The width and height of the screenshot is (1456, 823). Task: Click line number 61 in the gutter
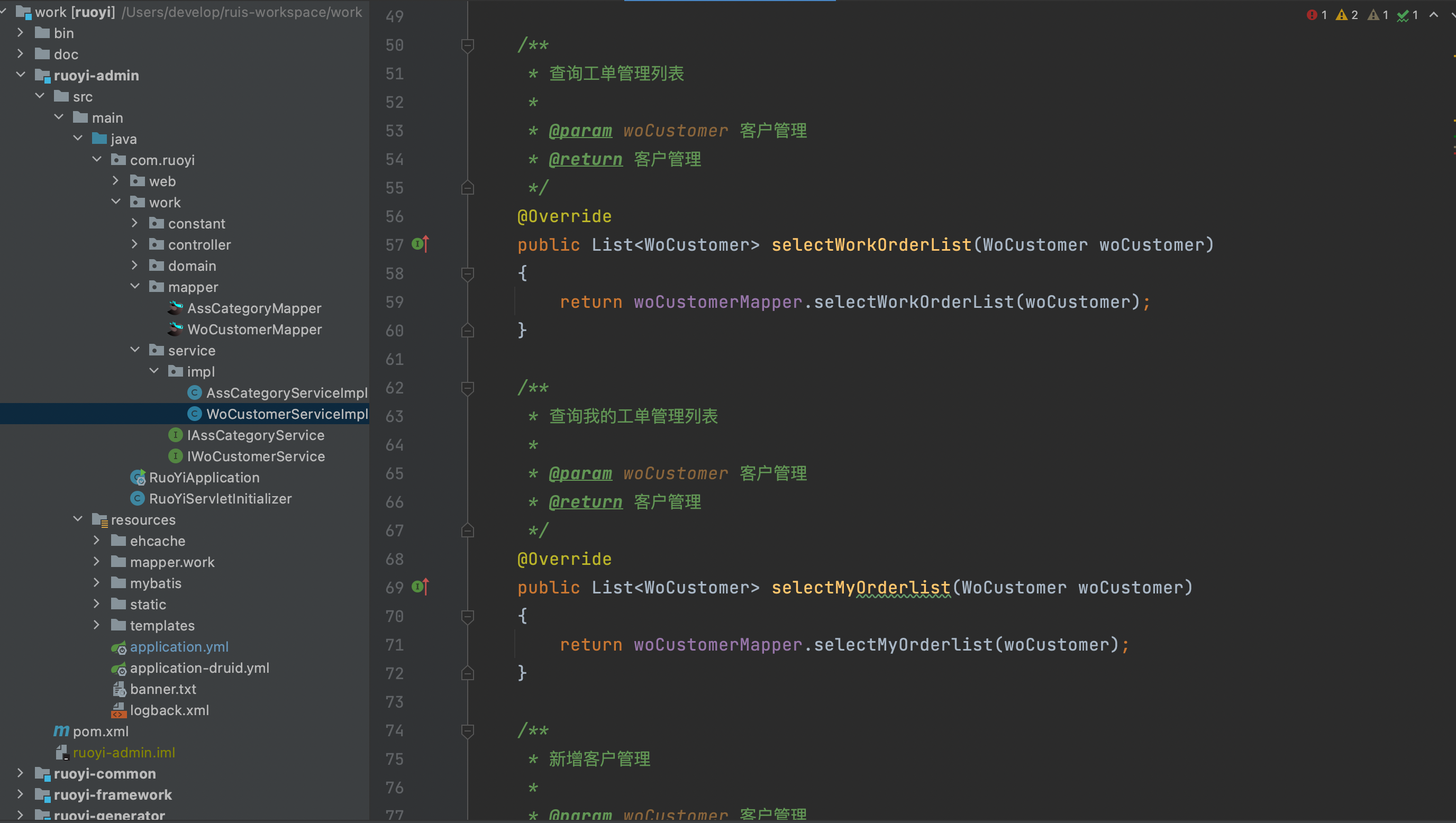coord(395,360)
